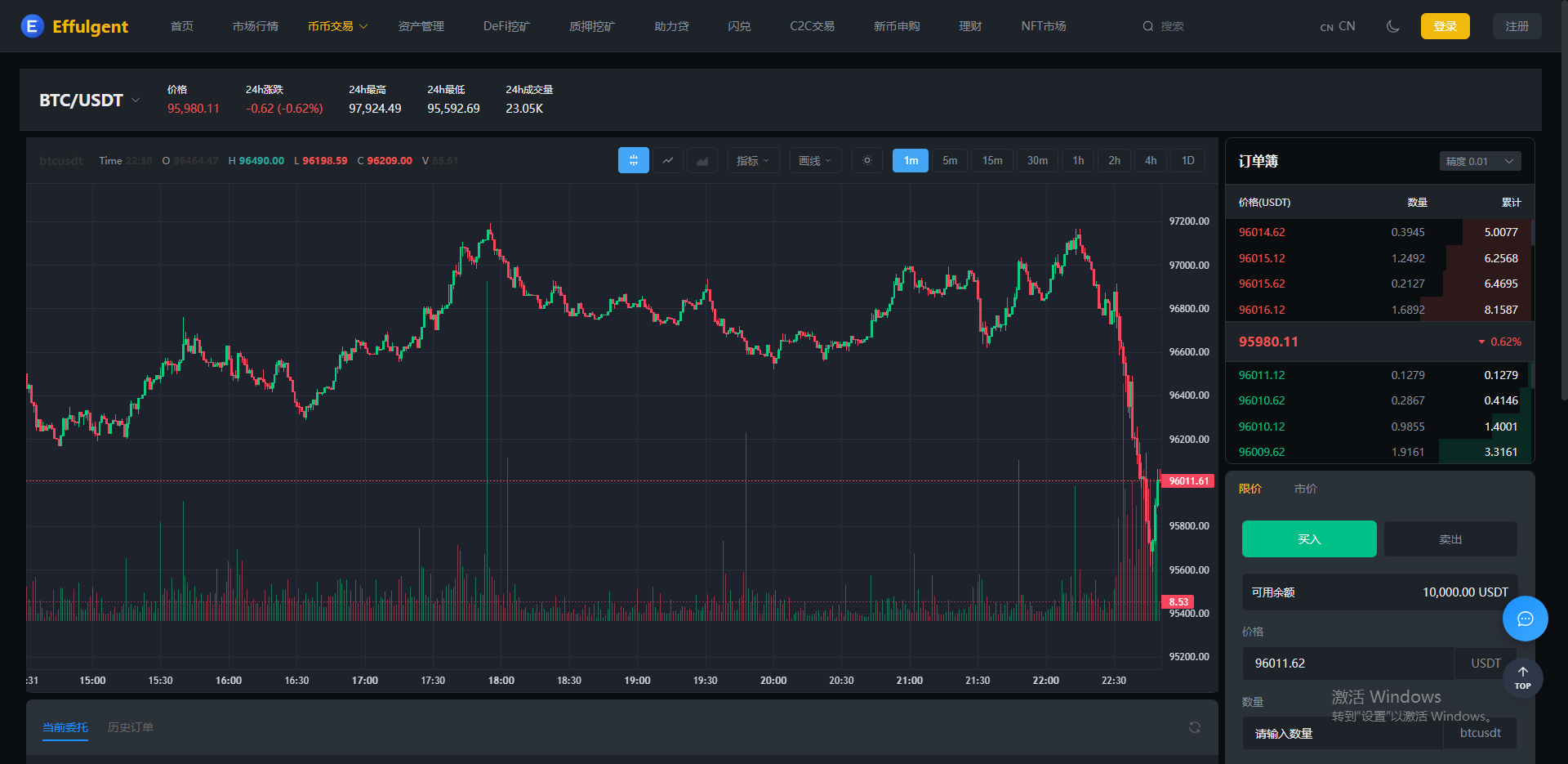Image resolution: width=1568 pixels, height=764 pixels.
Task: Open the live chat support bubble
Action: tap(1525, 619)
